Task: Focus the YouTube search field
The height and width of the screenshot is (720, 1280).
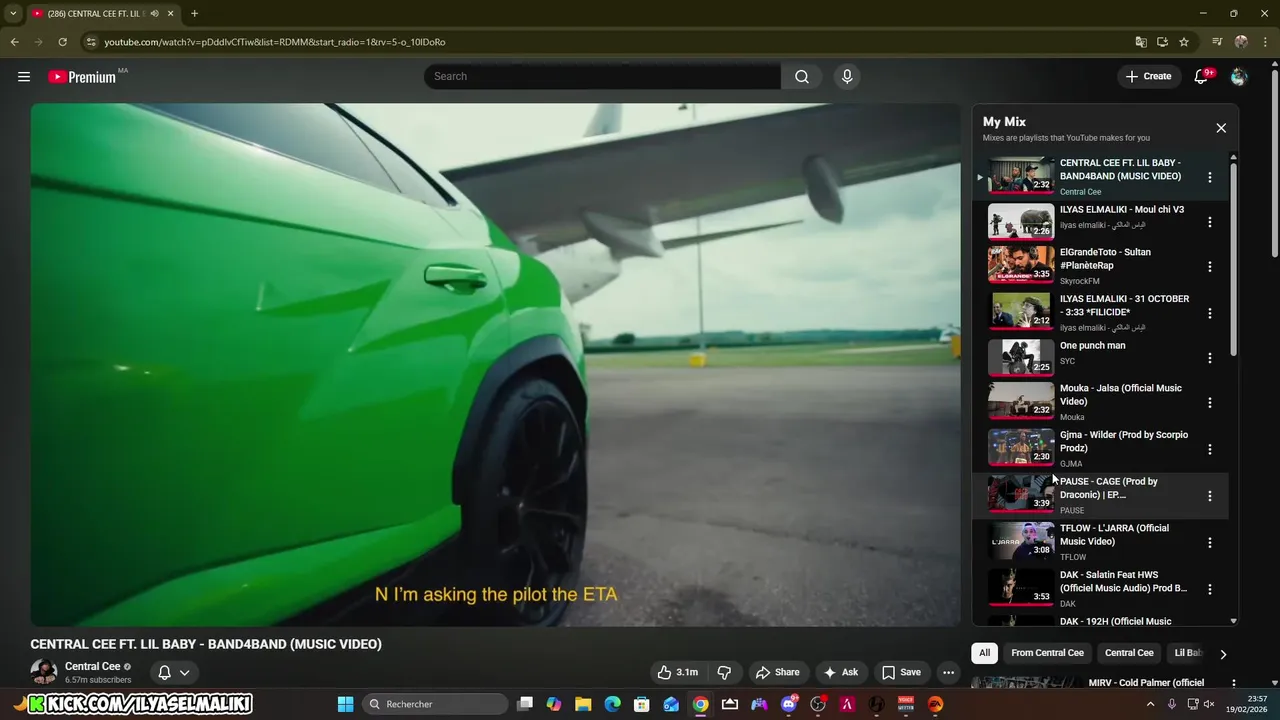Action: [602, 76]
